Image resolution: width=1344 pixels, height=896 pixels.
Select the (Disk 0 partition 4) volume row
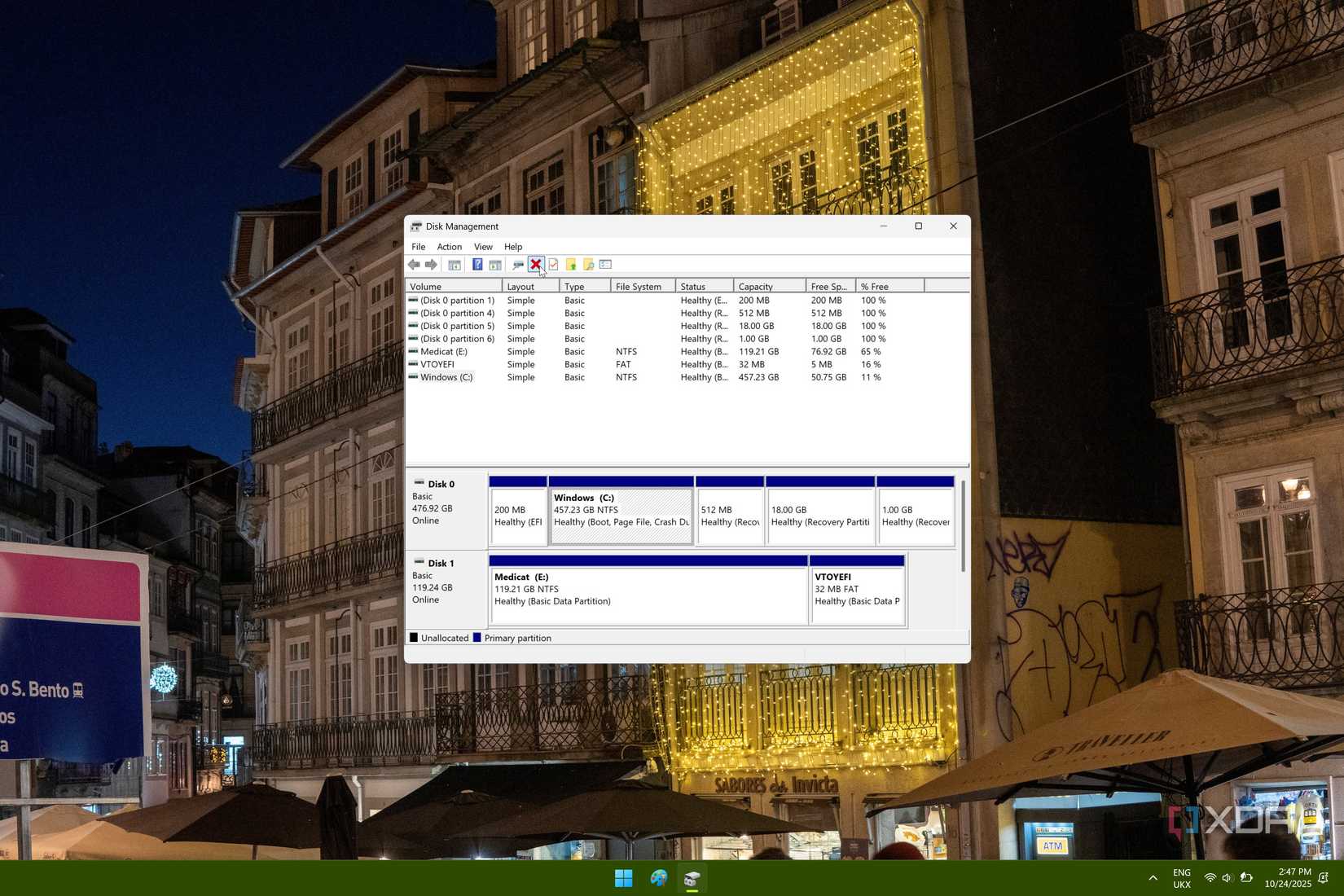coord(687,314)
